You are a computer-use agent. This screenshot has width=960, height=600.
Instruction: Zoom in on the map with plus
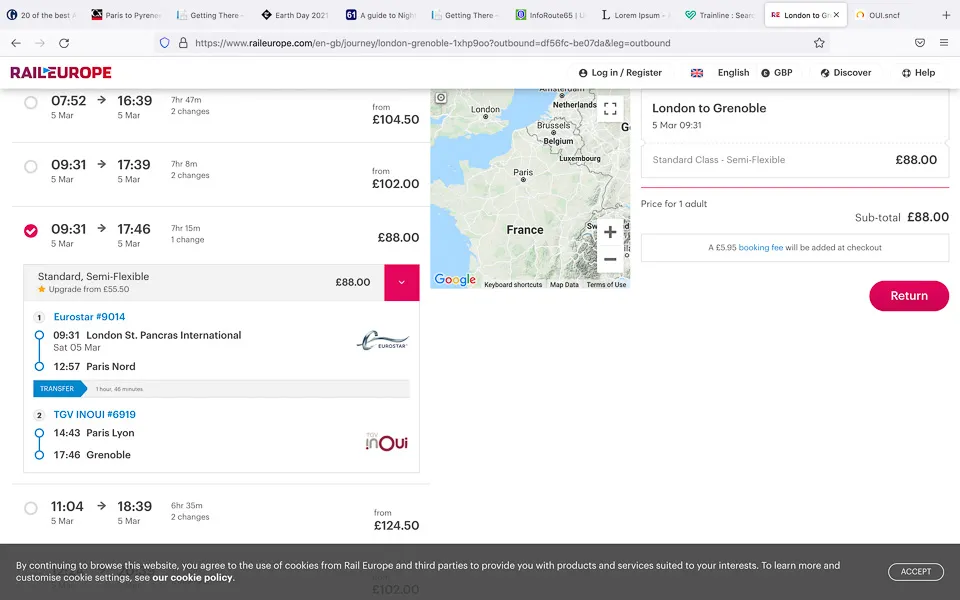(610, 232)
